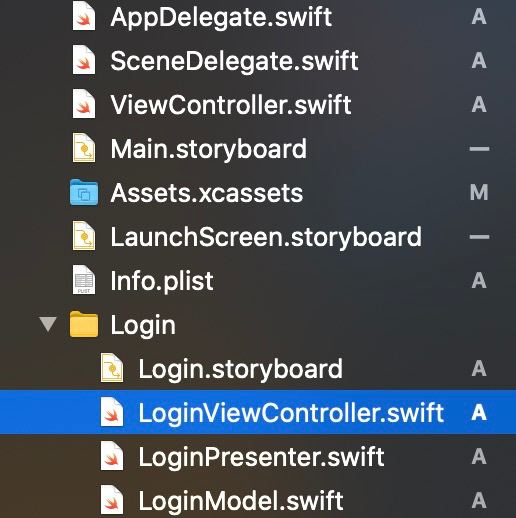The width and height of the screenshot is (516, 518).
Task: Click the LoginPresenter.swift file icon
Action: [112, 457]
